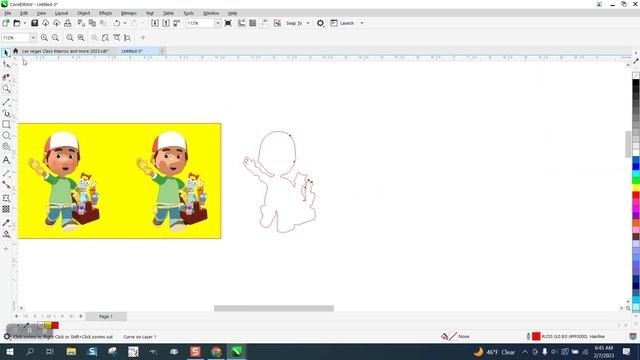Screen dimensions: 640x360
Task: Open the Bitmaps menu
Action: [129, 13]
